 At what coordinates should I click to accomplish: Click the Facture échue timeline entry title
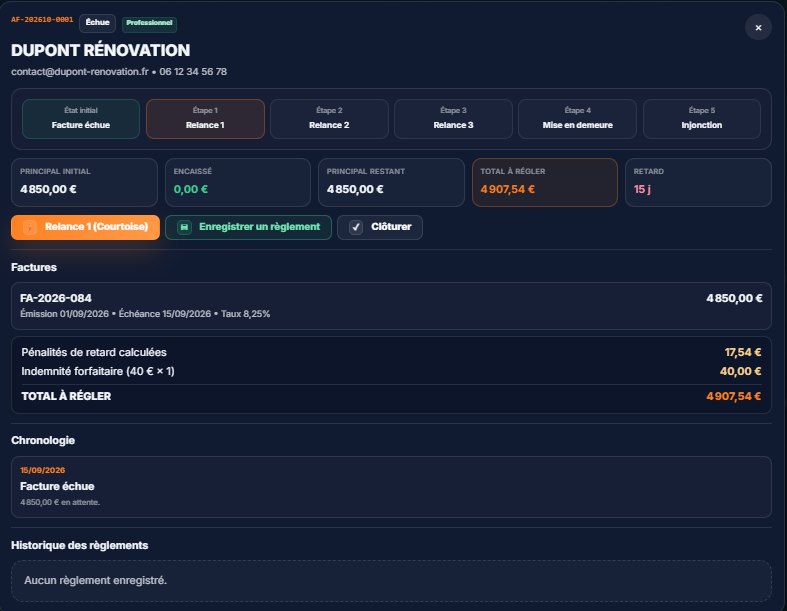click(x=57, y=486)
